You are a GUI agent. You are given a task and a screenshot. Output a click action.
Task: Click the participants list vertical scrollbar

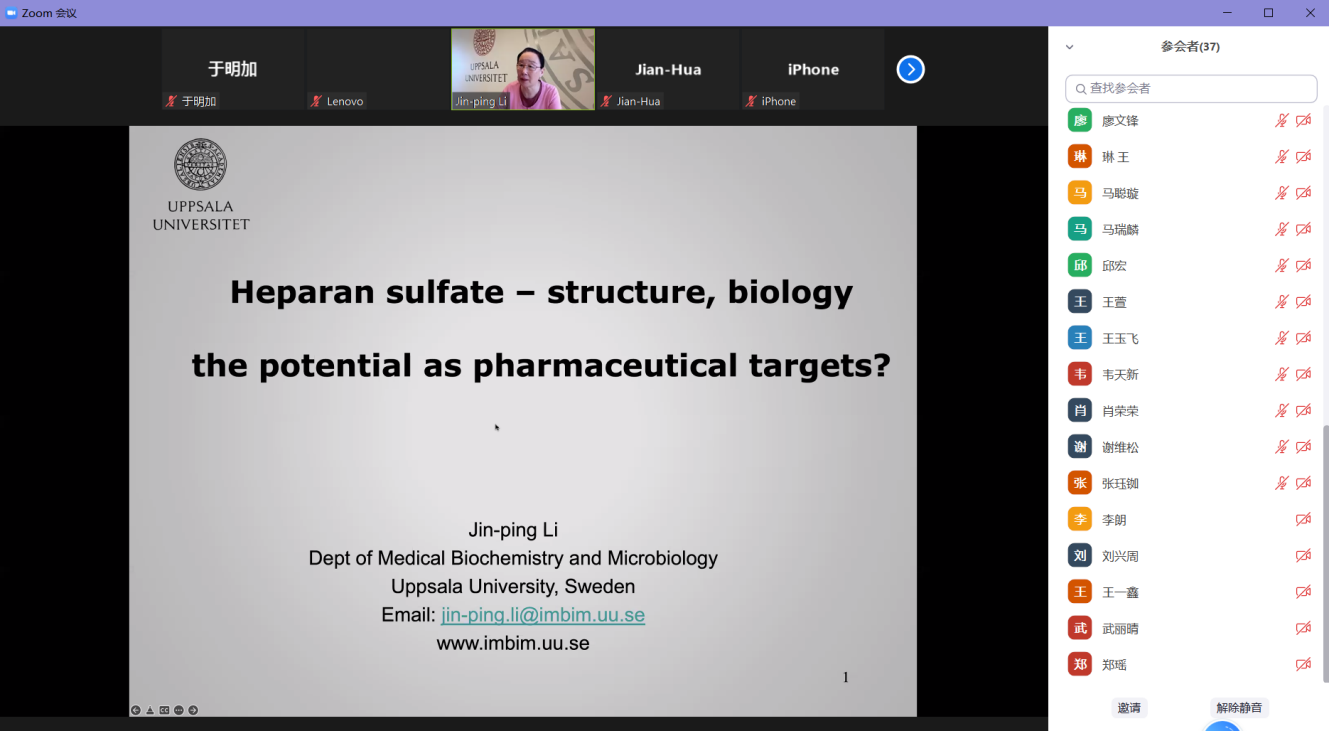pos(1325,550)
